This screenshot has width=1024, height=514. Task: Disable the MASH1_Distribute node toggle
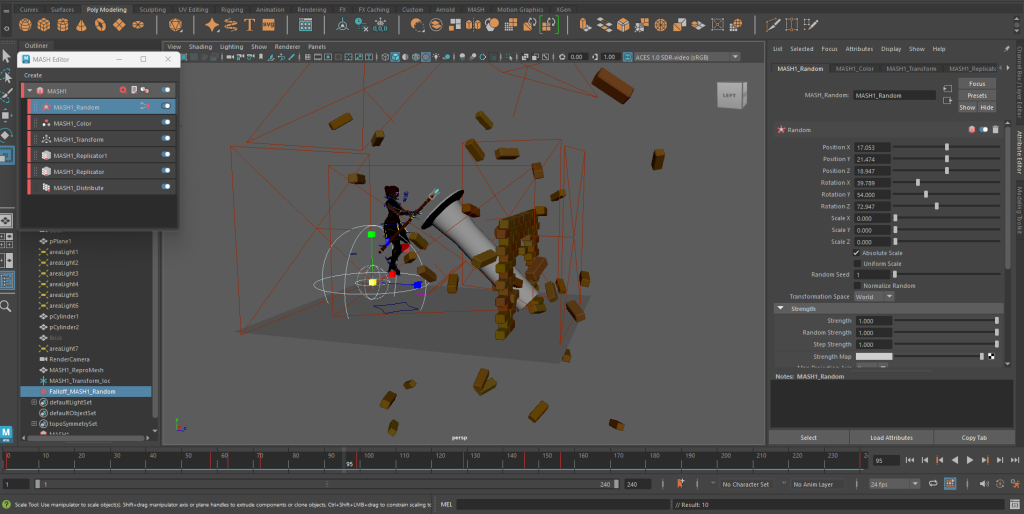[x=166, y=187]
